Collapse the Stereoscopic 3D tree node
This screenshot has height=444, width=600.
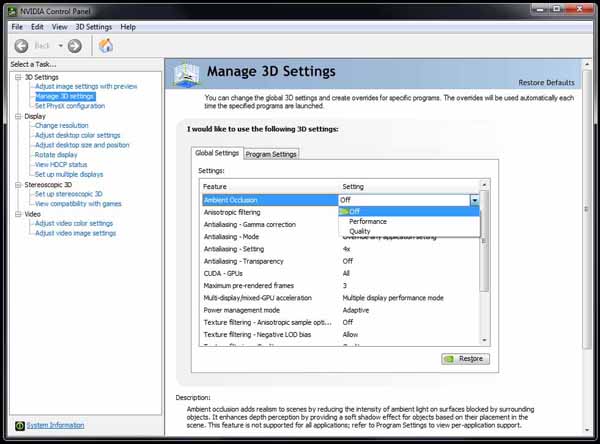[x=18, y=185]
